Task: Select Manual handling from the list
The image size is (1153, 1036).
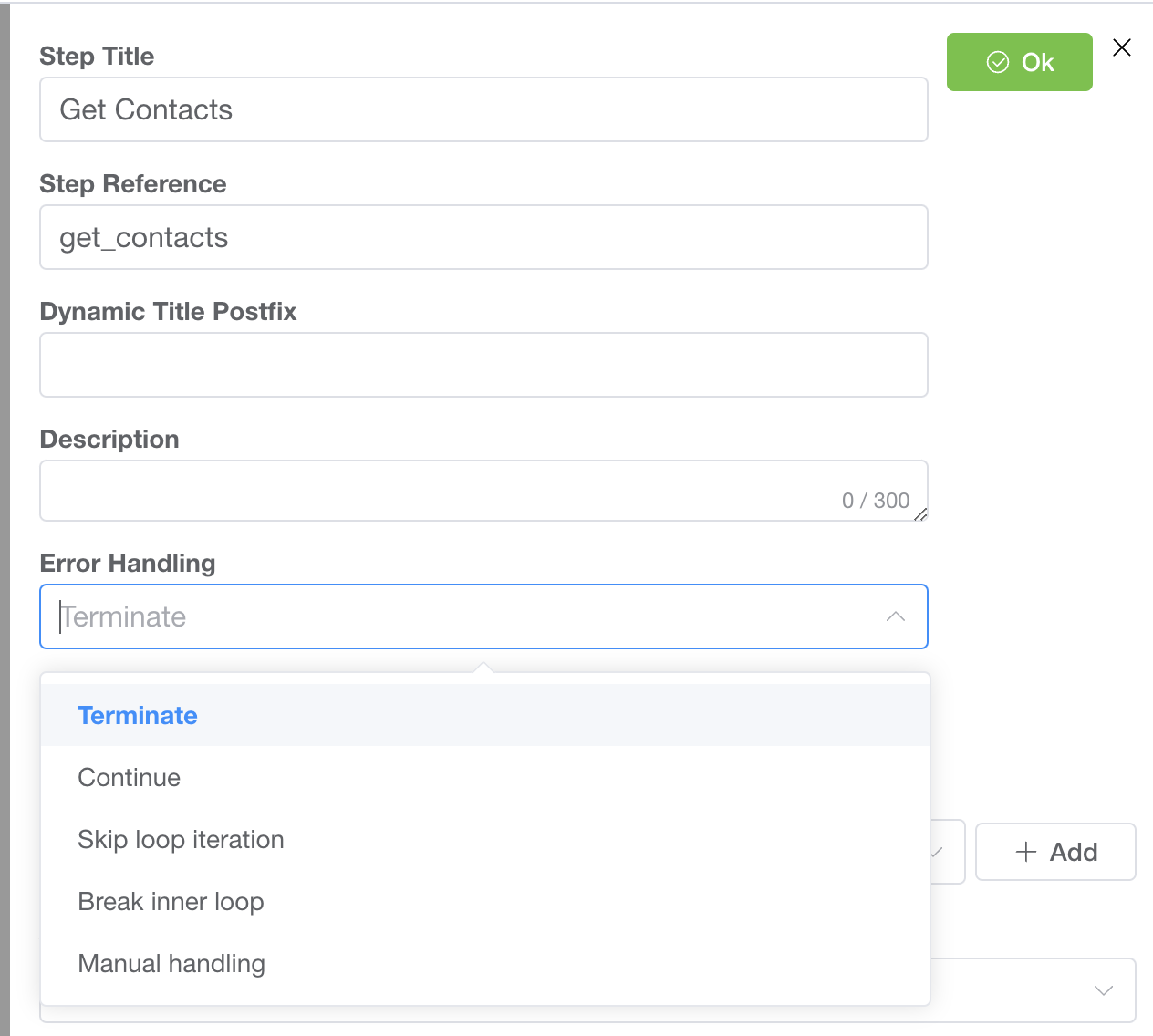Action: [171, 963]
